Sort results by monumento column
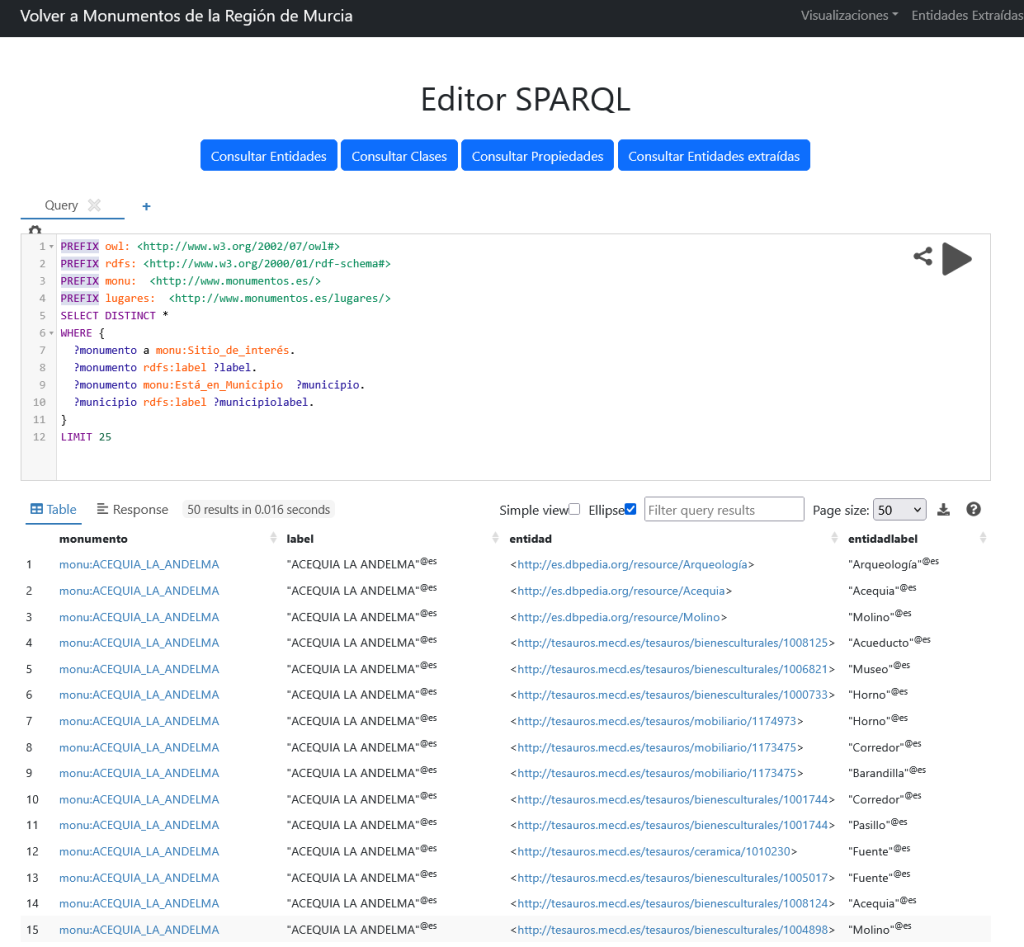Viewport: 1024px width, 947px height. (273, 539)
